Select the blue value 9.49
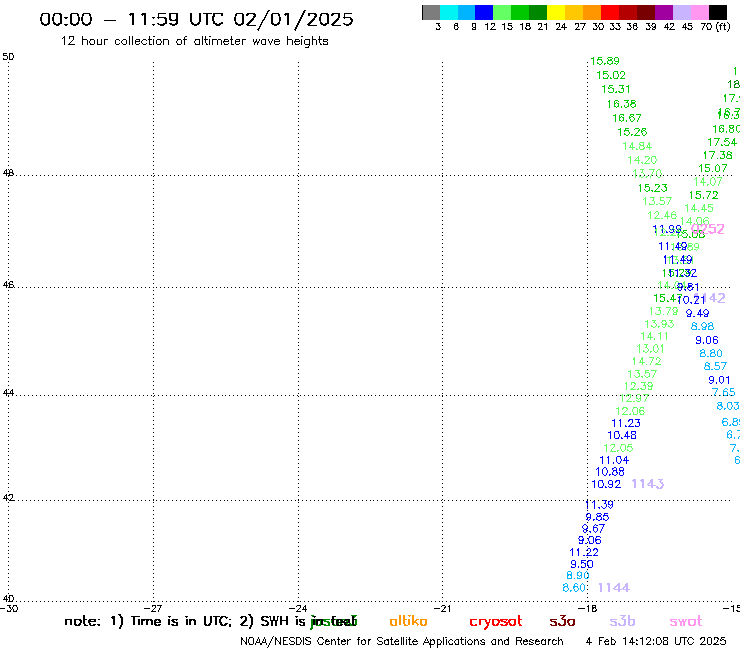The height and width of the screenshot is (650, 740). coord(697,313)
